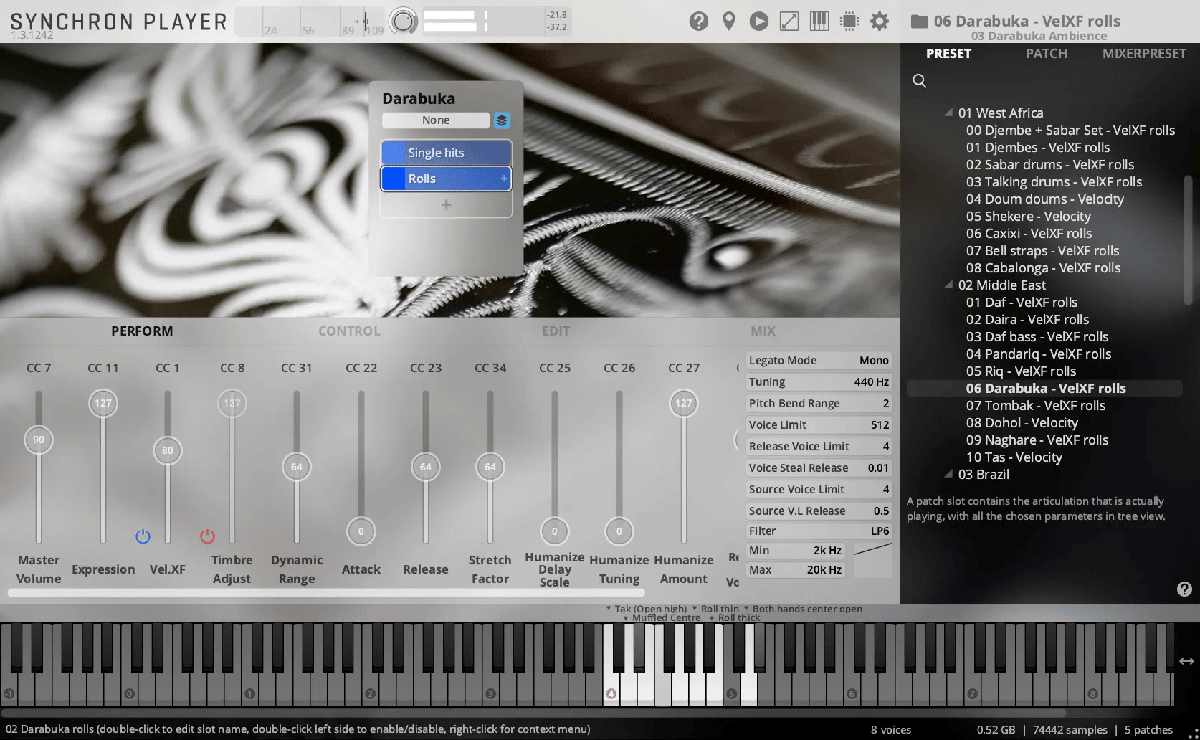1200x740 pixels.
Task: Collapse the 01 West Africa preset folder
Action: click(x=949, y=113)
